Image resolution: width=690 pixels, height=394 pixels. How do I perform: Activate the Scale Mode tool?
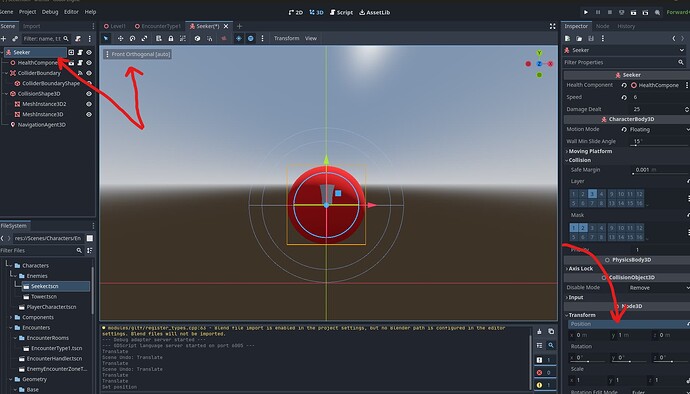(x=144, y=38)
